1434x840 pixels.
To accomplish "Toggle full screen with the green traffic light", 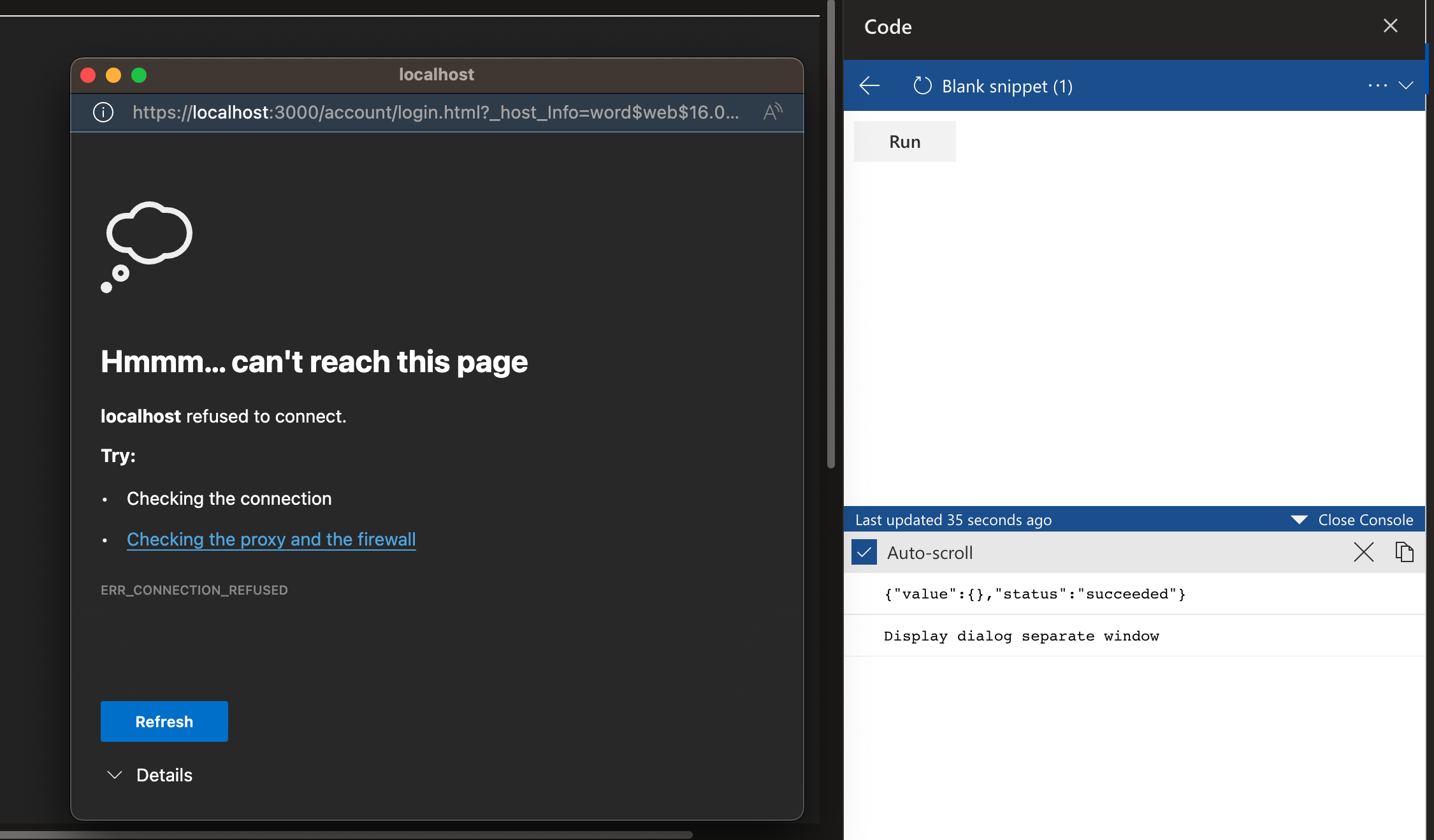I will pos(139,75).
